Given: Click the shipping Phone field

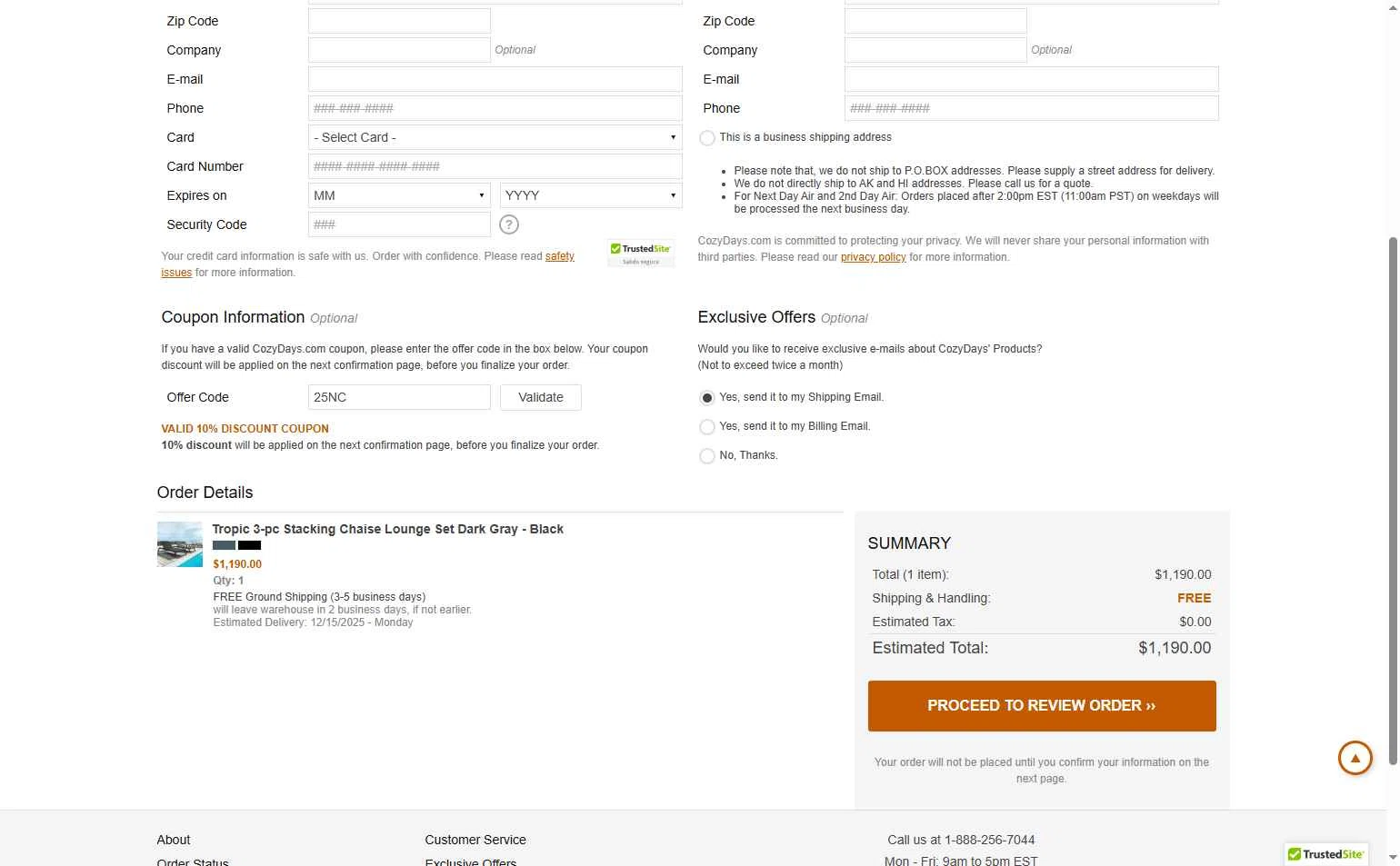Looking at the screenshot, I should click(x=1032, y=108).
